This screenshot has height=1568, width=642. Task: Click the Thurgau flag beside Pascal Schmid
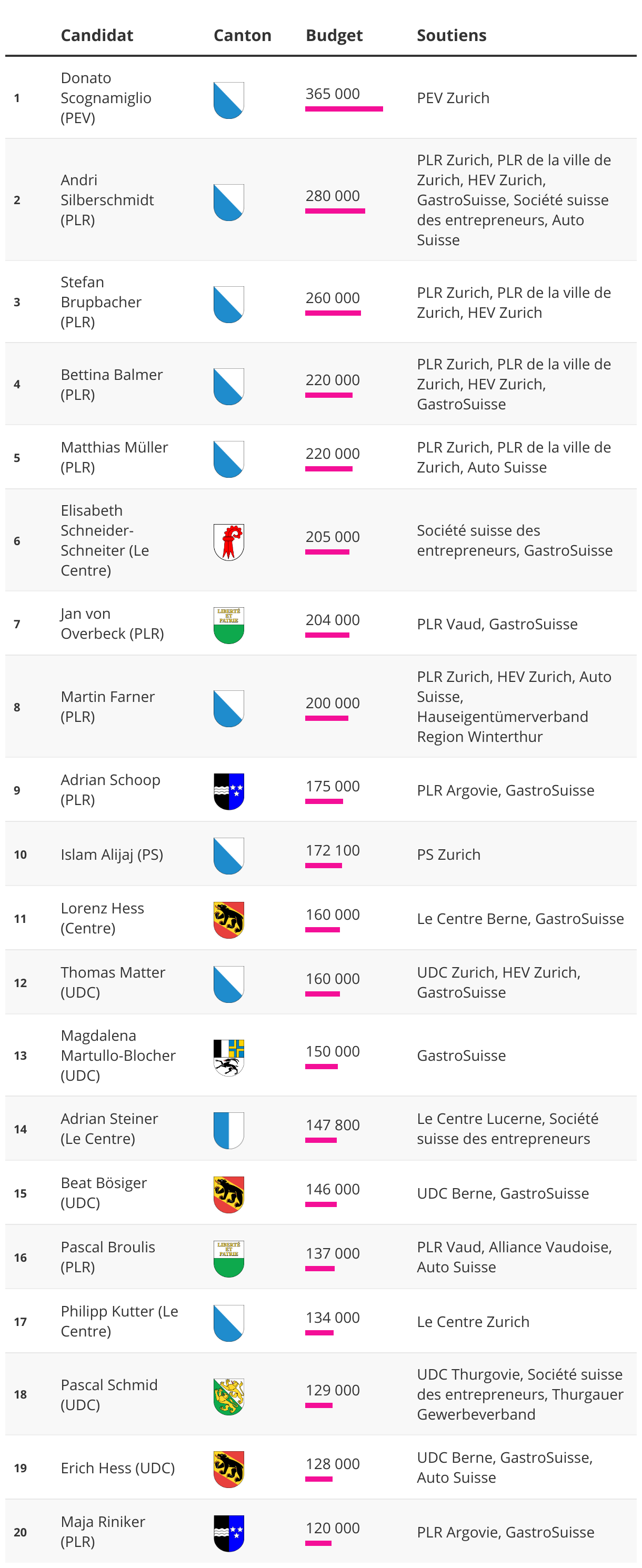(x=229, y=1396)
